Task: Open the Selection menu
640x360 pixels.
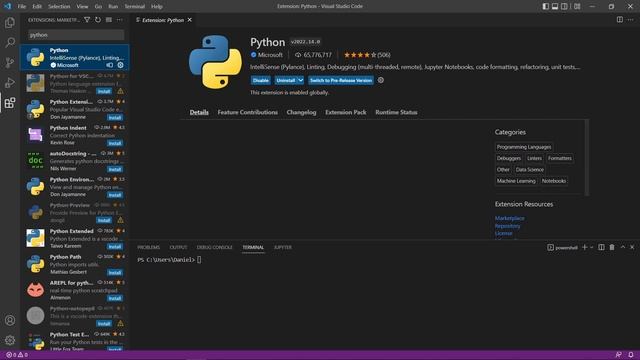Action: click(x=59, y=6)
